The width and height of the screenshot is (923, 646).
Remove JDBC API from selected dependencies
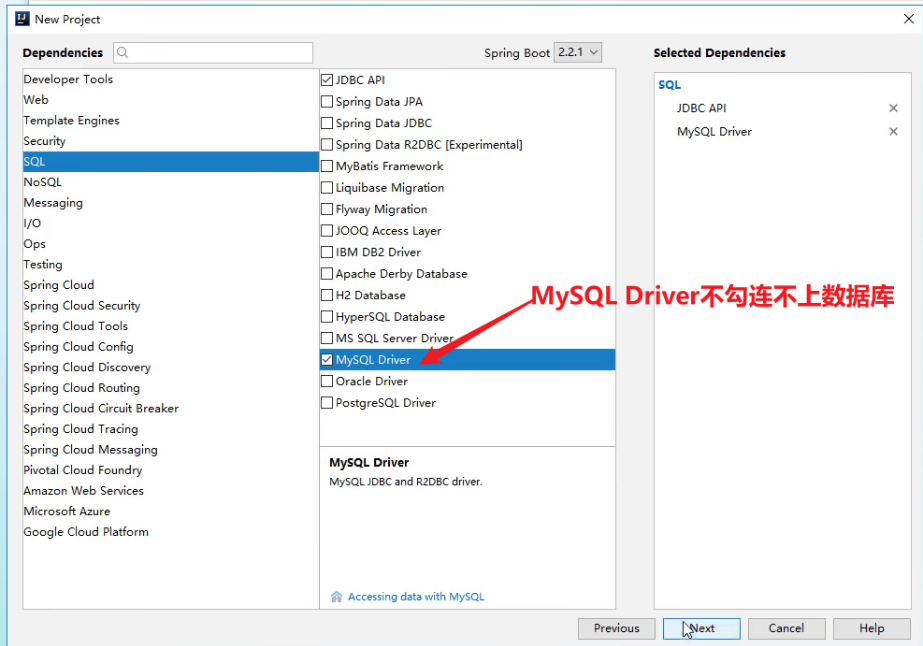coord(893,108)
